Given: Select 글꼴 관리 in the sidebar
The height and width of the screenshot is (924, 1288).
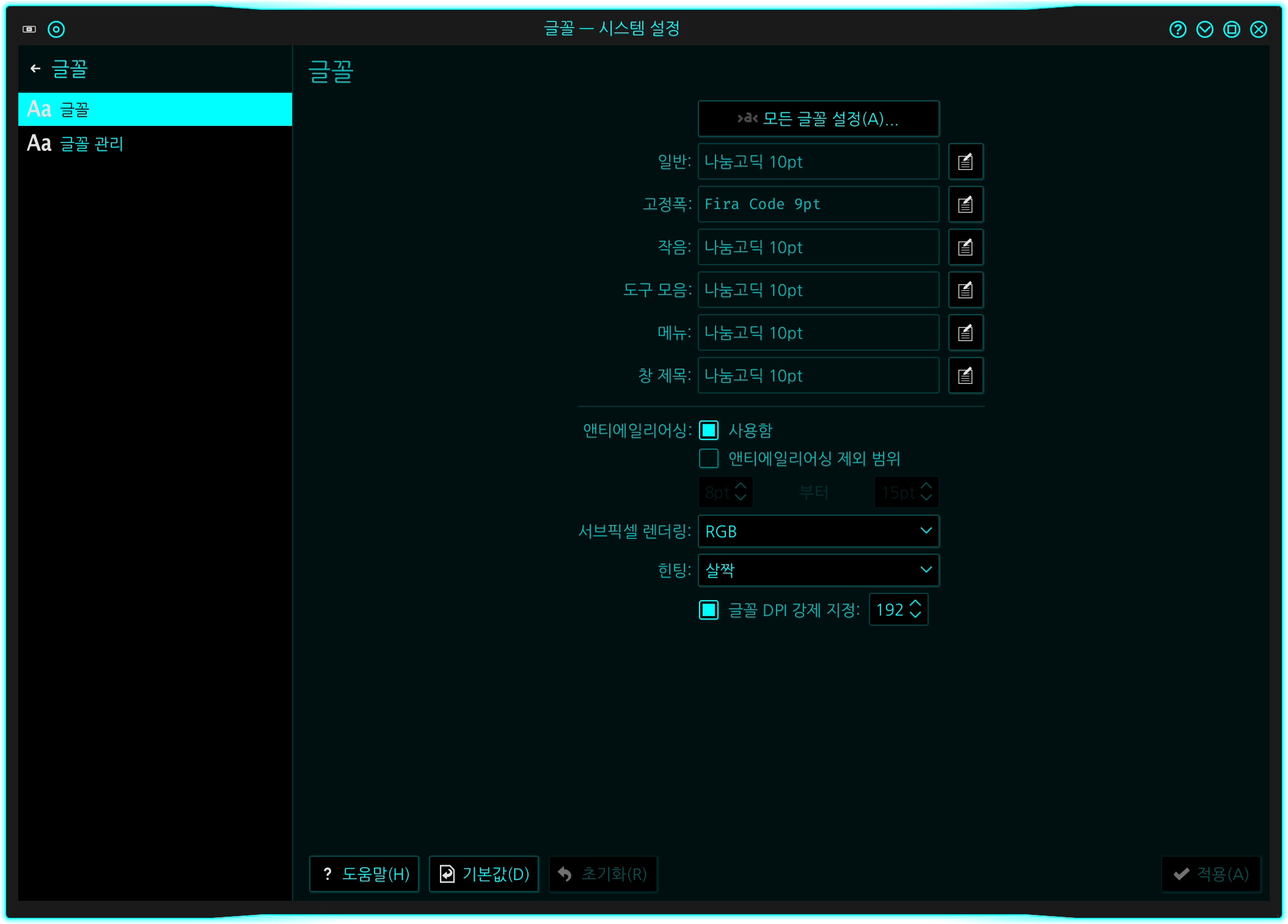Looking at the screenshot, I should click(92, 144).
